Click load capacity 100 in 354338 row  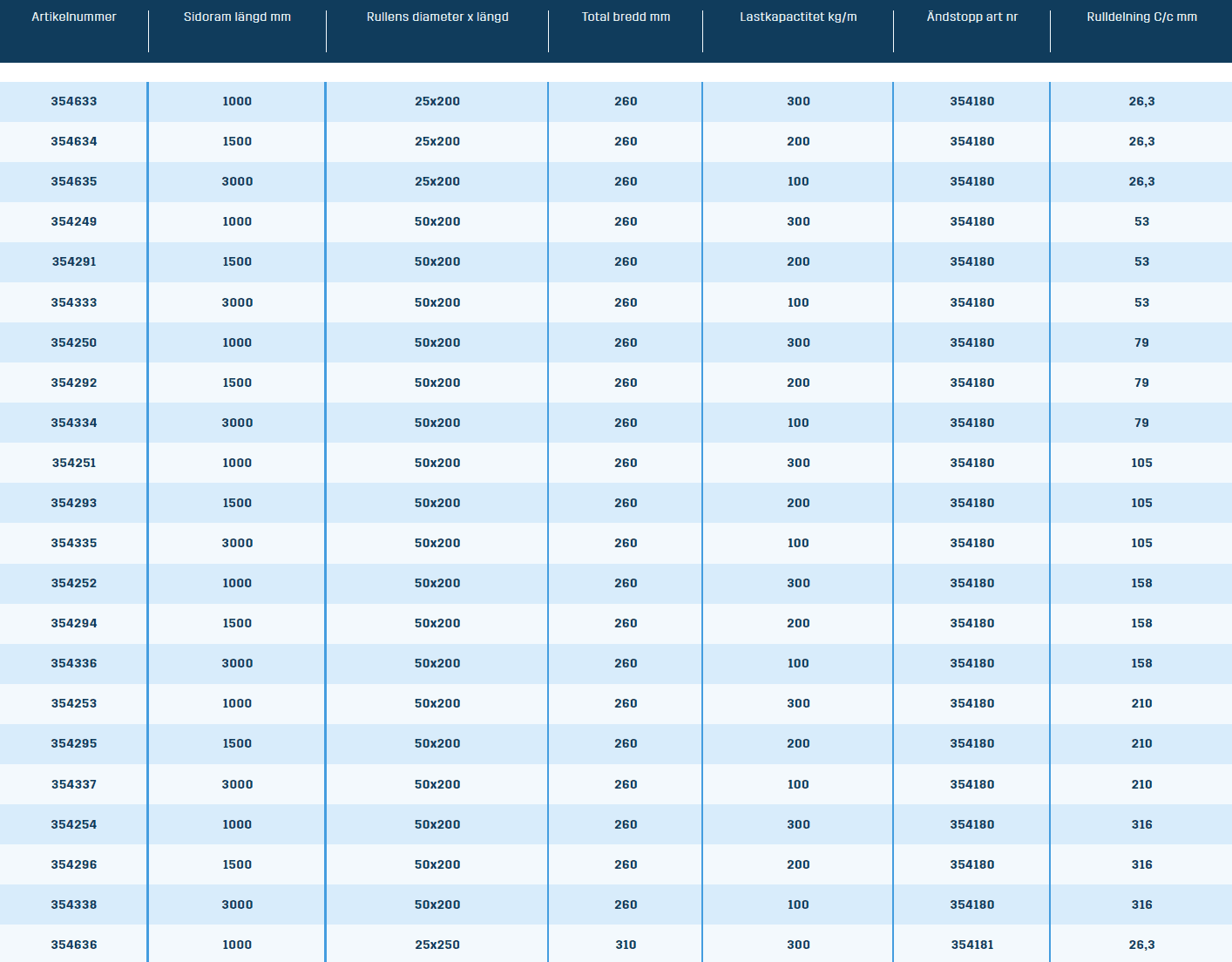(798, 904)
